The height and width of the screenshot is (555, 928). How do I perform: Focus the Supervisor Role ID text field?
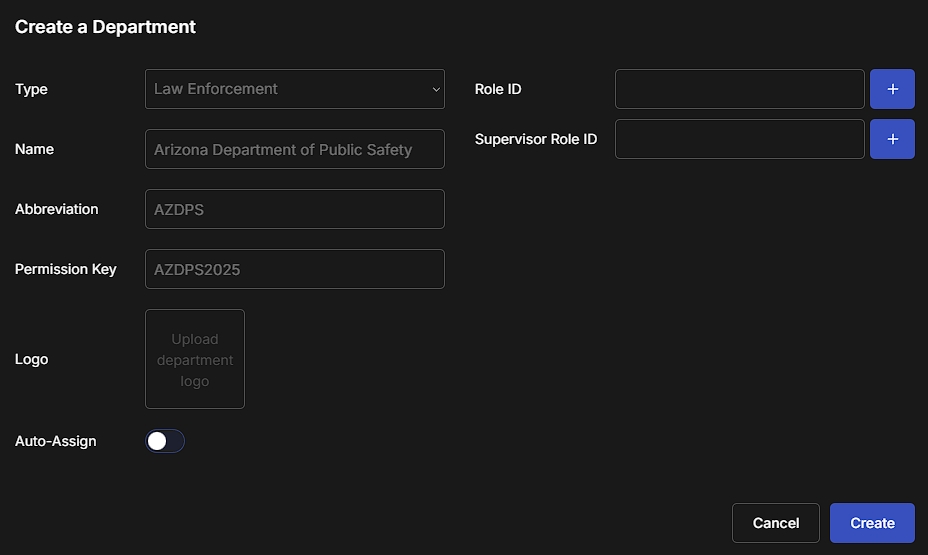coord(739,139)
